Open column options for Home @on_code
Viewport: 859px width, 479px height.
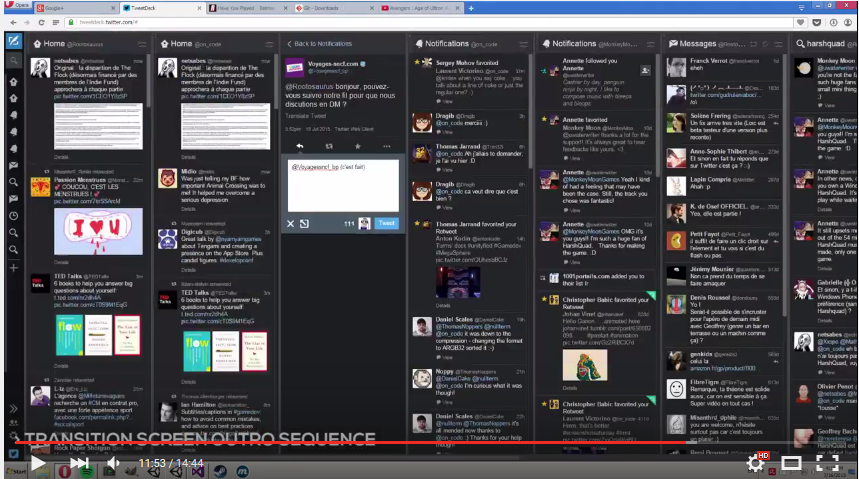pos(269,44)
